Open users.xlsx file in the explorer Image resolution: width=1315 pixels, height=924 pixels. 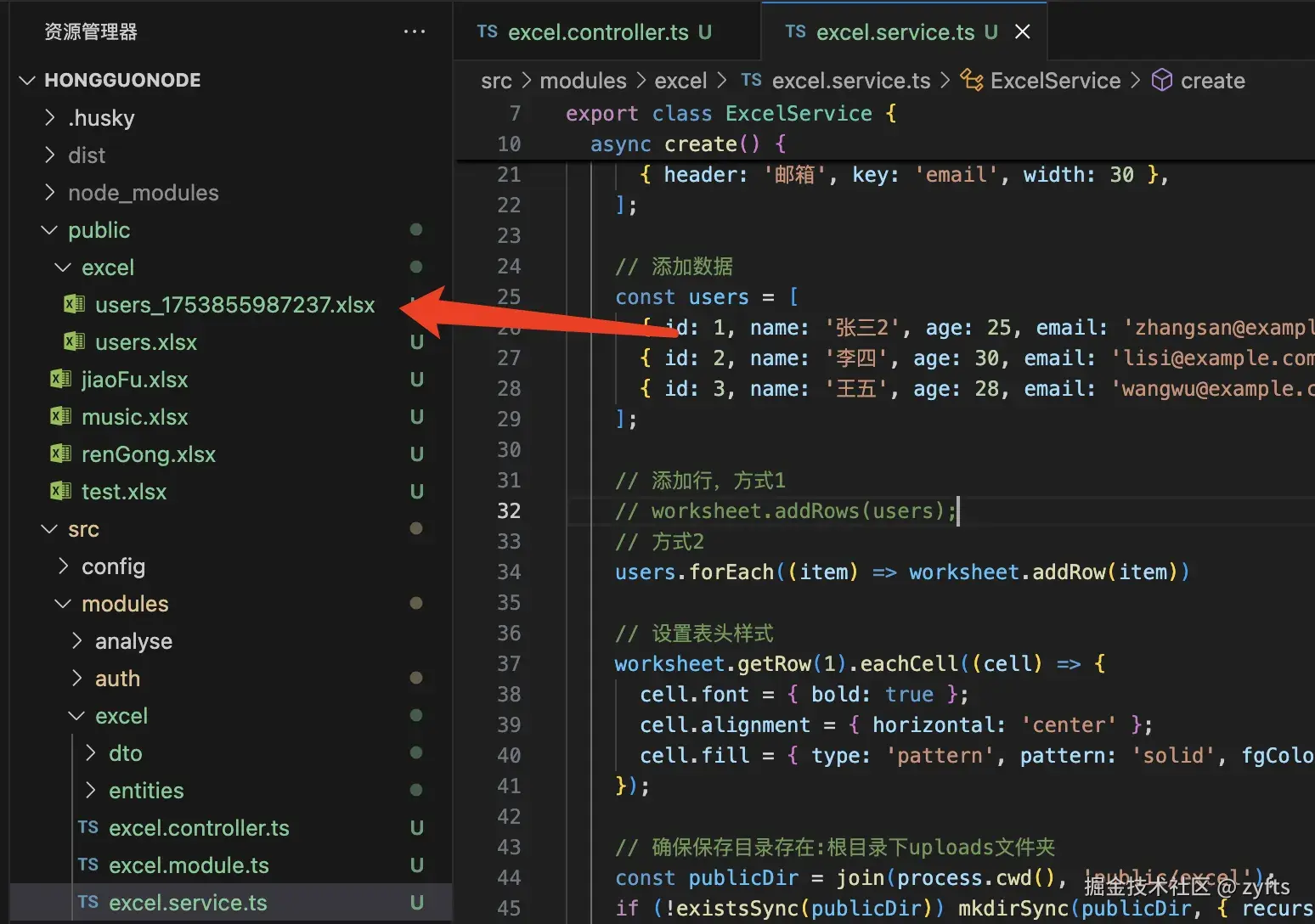pyautogui.click(x=146, y=341)
